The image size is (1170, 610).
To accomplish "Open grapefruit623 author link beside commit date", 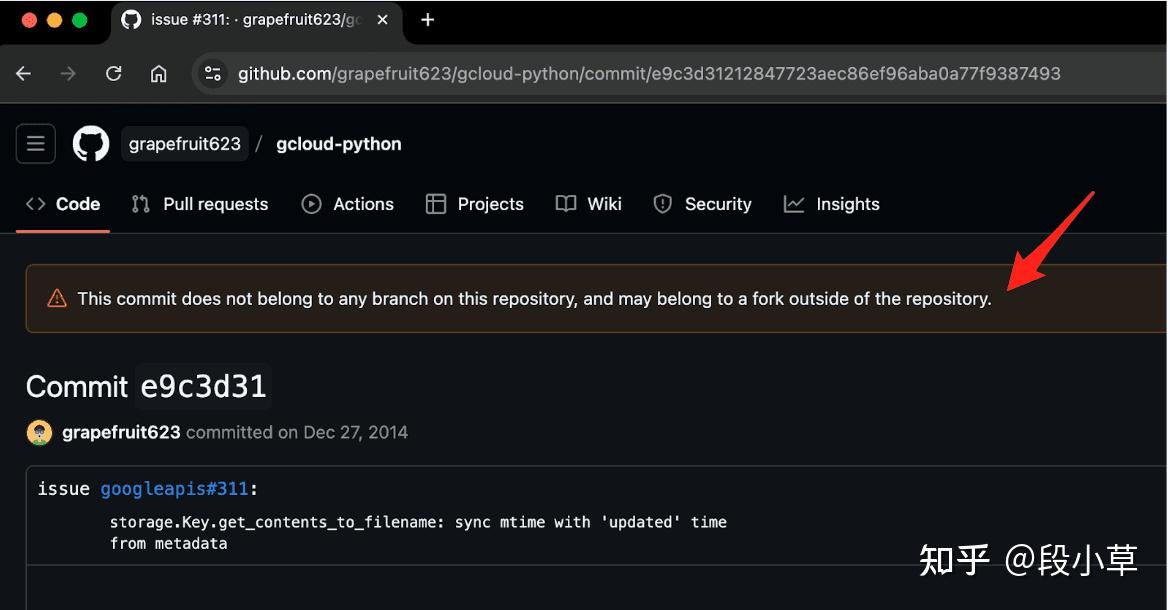I will [121, 433].
